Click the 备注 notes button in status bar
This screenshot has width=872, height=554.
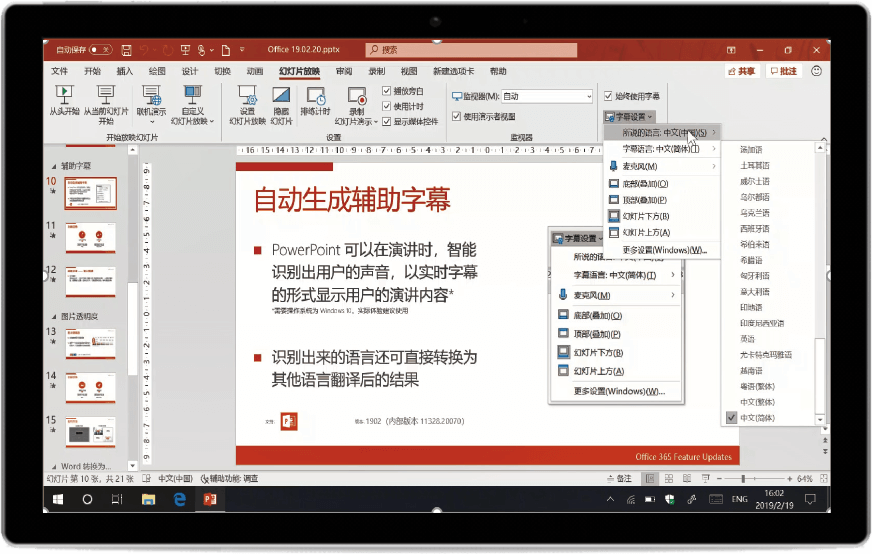620,478
